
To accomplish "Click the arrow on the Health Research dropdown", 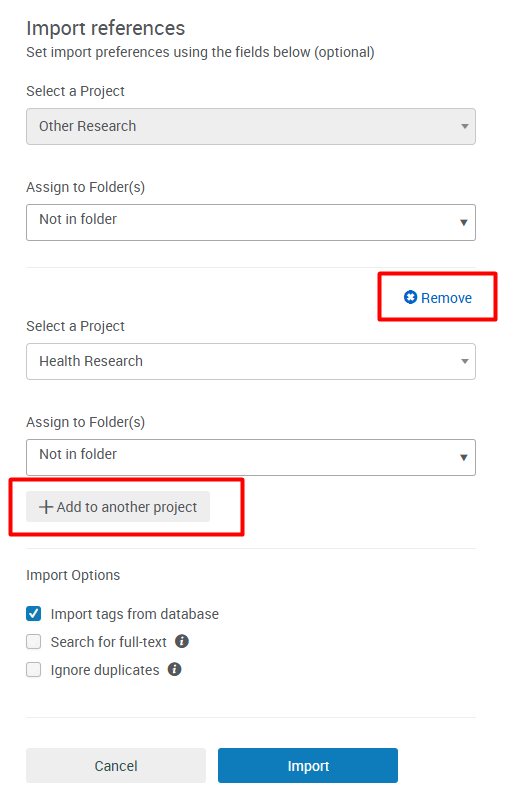I will click(x=464, y=362).
